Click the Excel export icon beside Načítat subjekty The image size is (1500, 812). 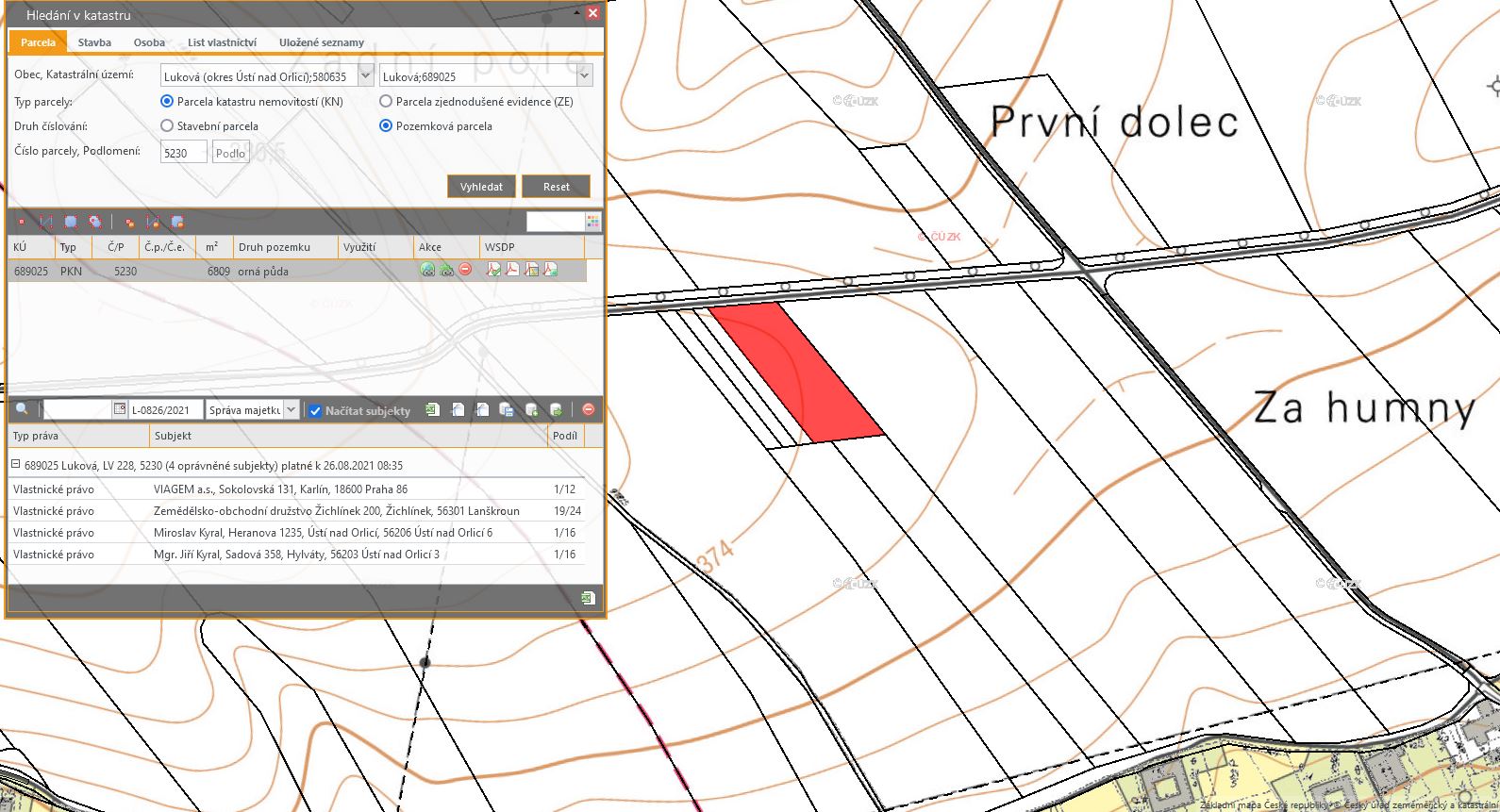pos(432,410)
